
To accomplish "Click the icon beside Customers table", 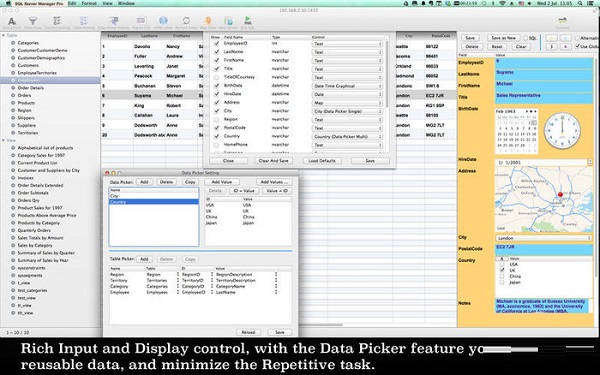I will [13, 65].
